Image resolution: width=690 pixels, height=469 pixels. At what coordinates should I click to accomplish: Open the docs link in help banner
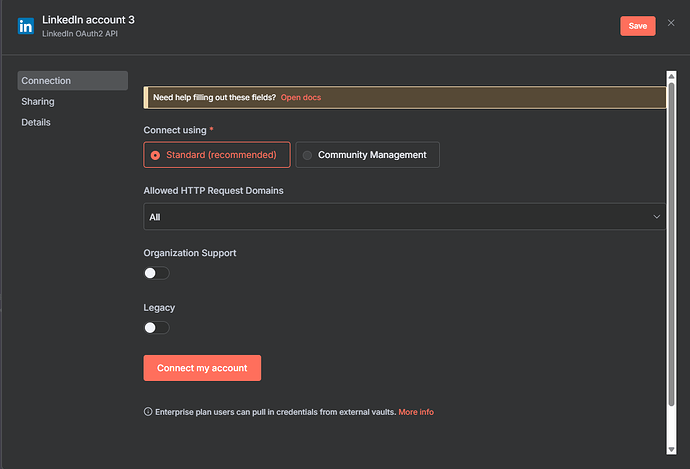tap(301, 97)
